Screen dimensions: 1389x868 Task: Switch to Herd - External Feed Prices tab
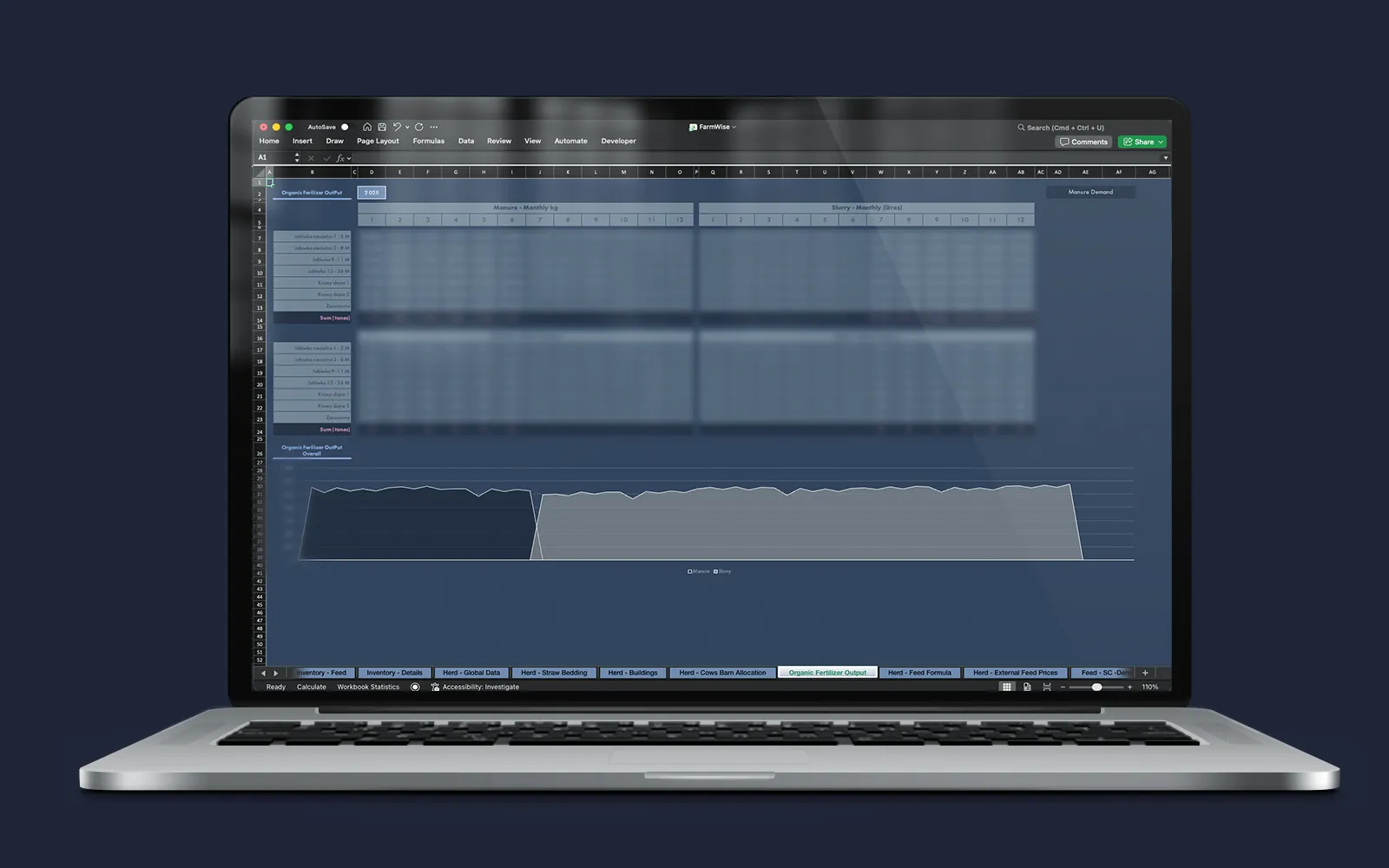pyautogui.click(x=1015, y=673)
